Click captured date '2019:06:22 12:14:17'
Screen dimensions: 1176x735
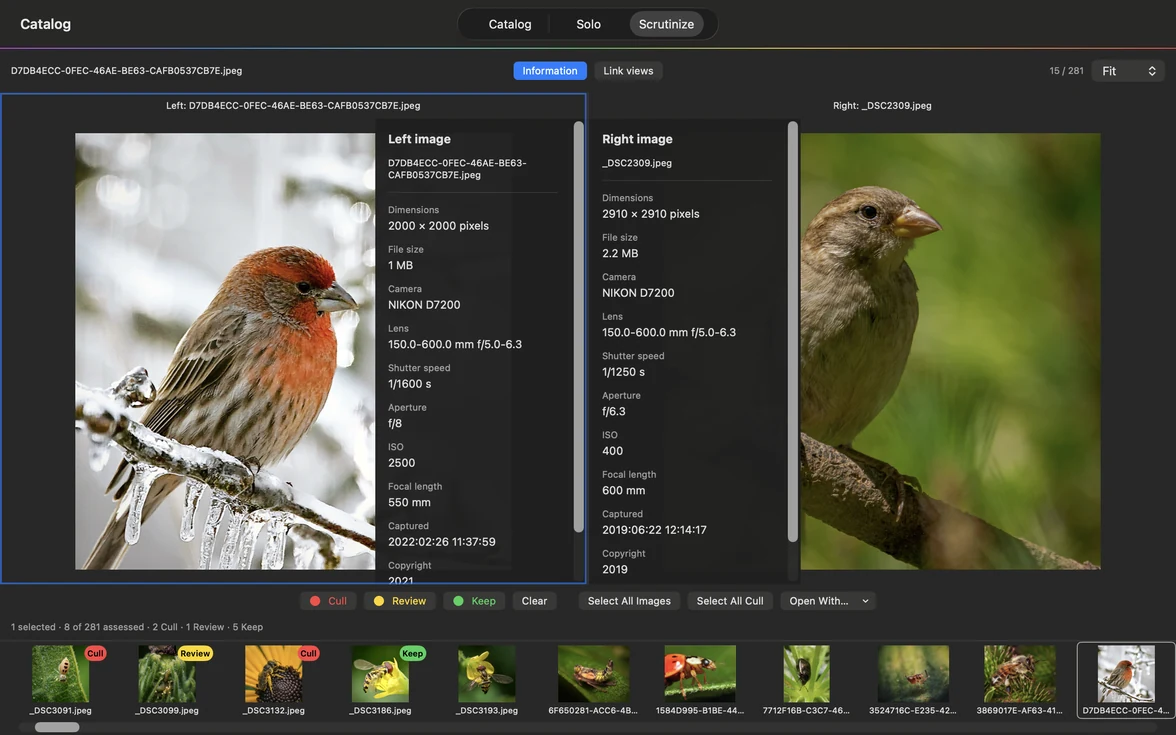point(654,530)
